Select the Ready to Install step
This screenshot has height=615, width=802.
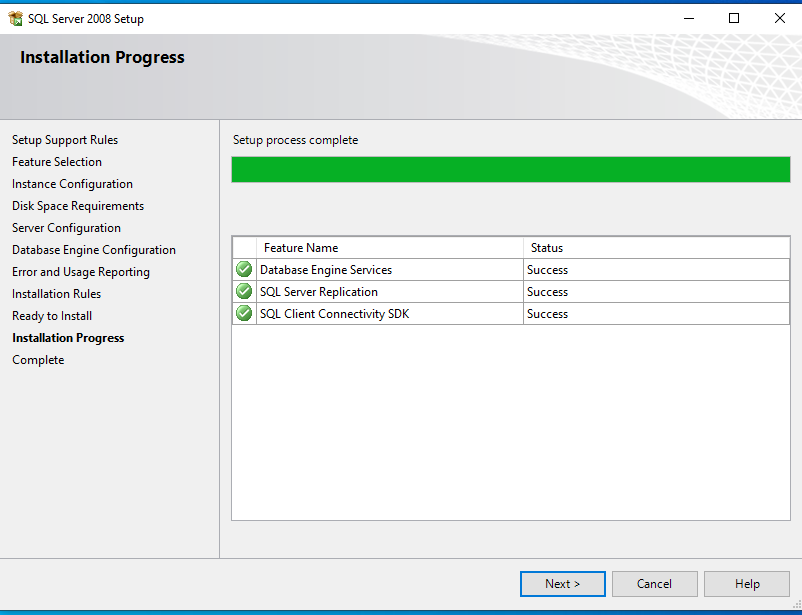[52, 316]
